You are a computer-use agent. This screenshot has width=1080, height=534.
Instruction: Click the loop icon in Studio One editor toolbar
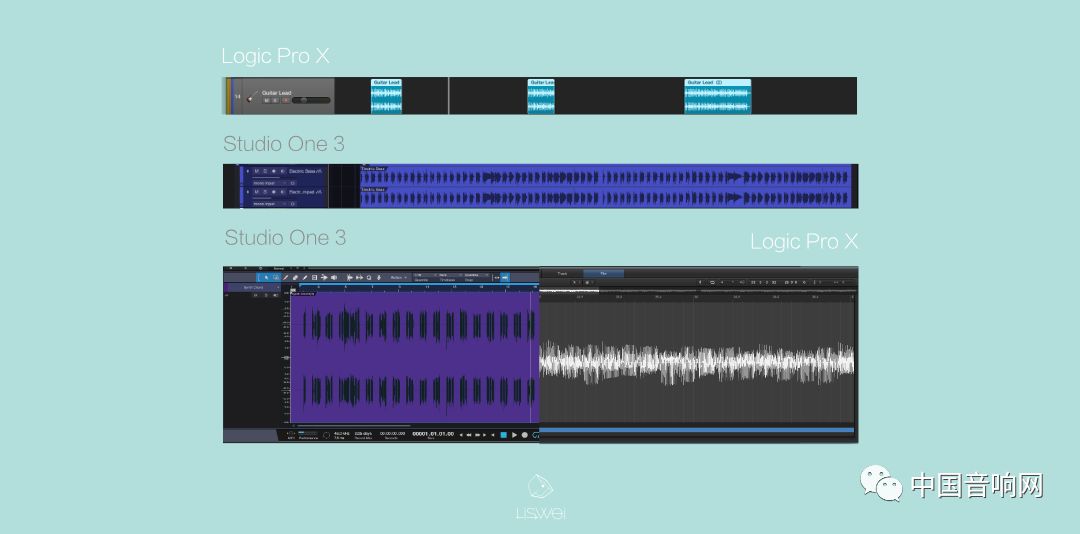pos(369,278)
